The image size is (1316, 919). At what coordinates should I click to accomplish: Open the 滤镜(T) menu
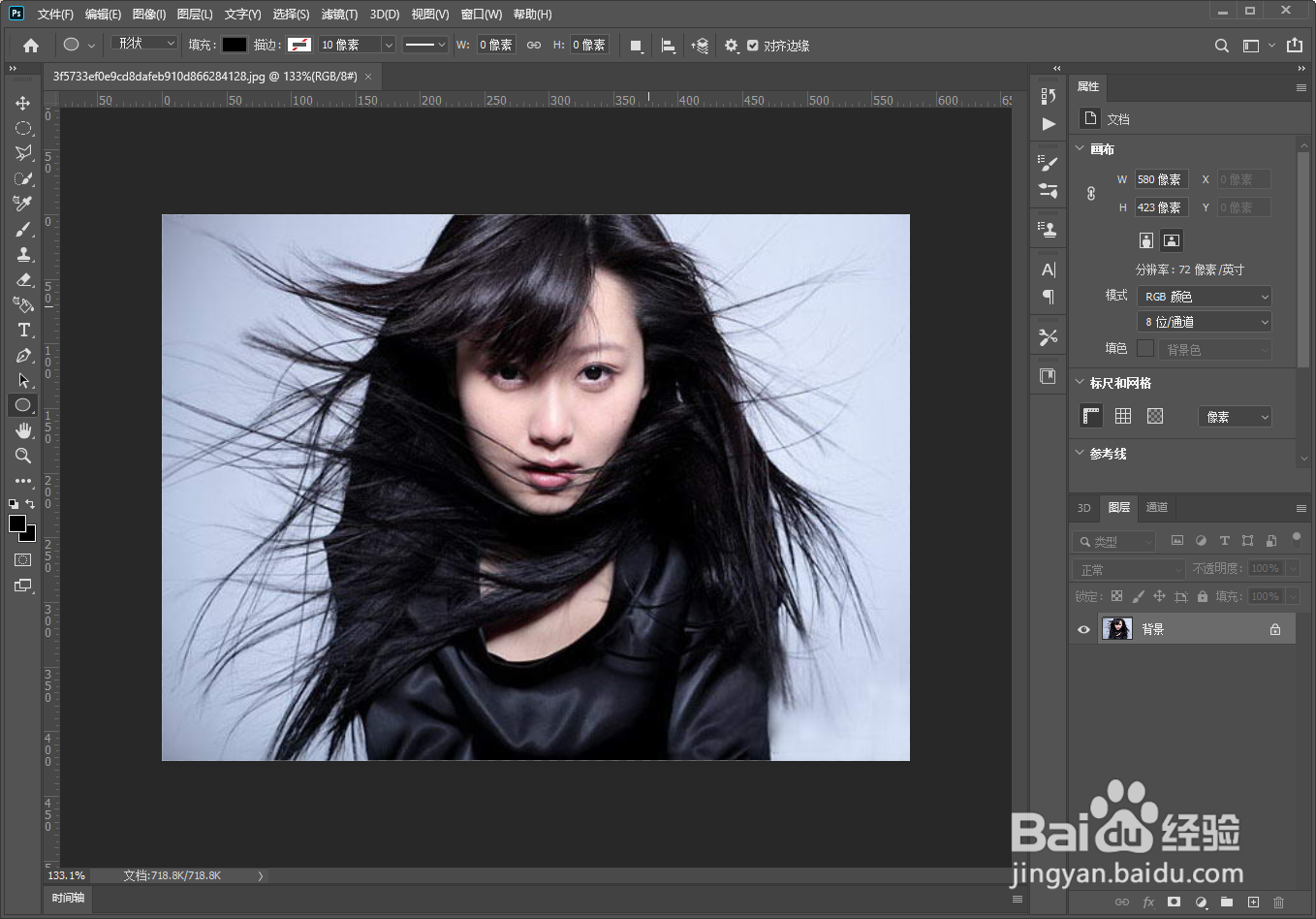[339, 15]
